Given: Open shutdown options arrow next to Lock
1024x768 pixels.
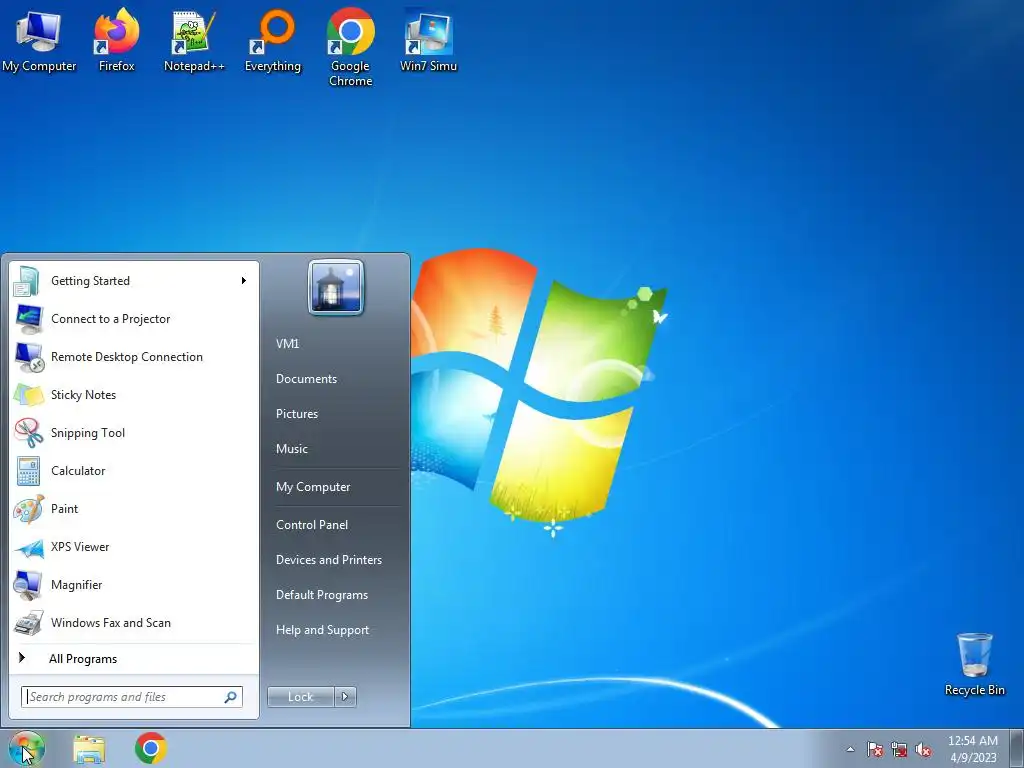Looking at the screenshot, I should (x=345, y=697).
